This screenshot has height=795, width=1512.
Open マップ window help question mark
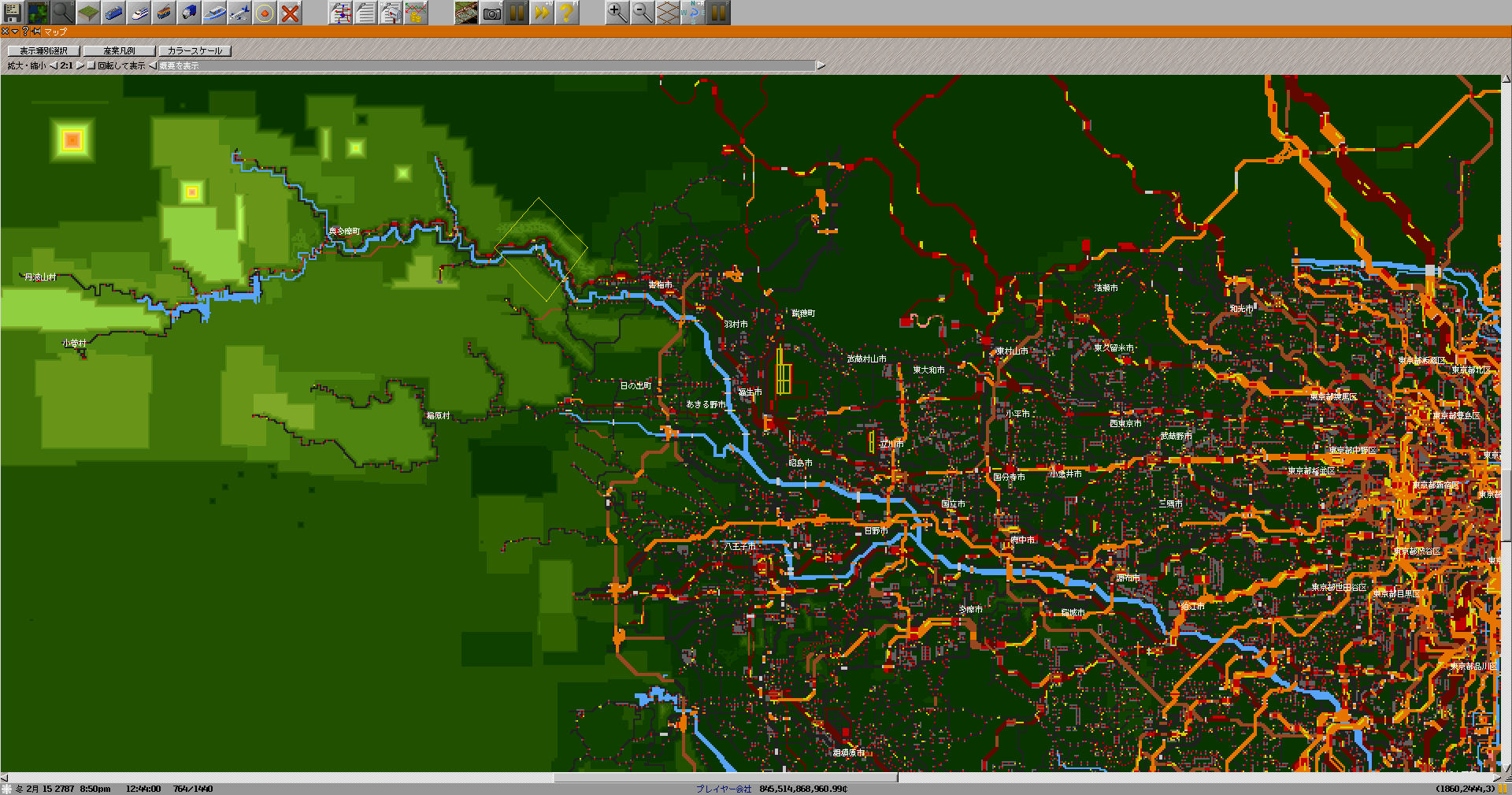point(25,32)
